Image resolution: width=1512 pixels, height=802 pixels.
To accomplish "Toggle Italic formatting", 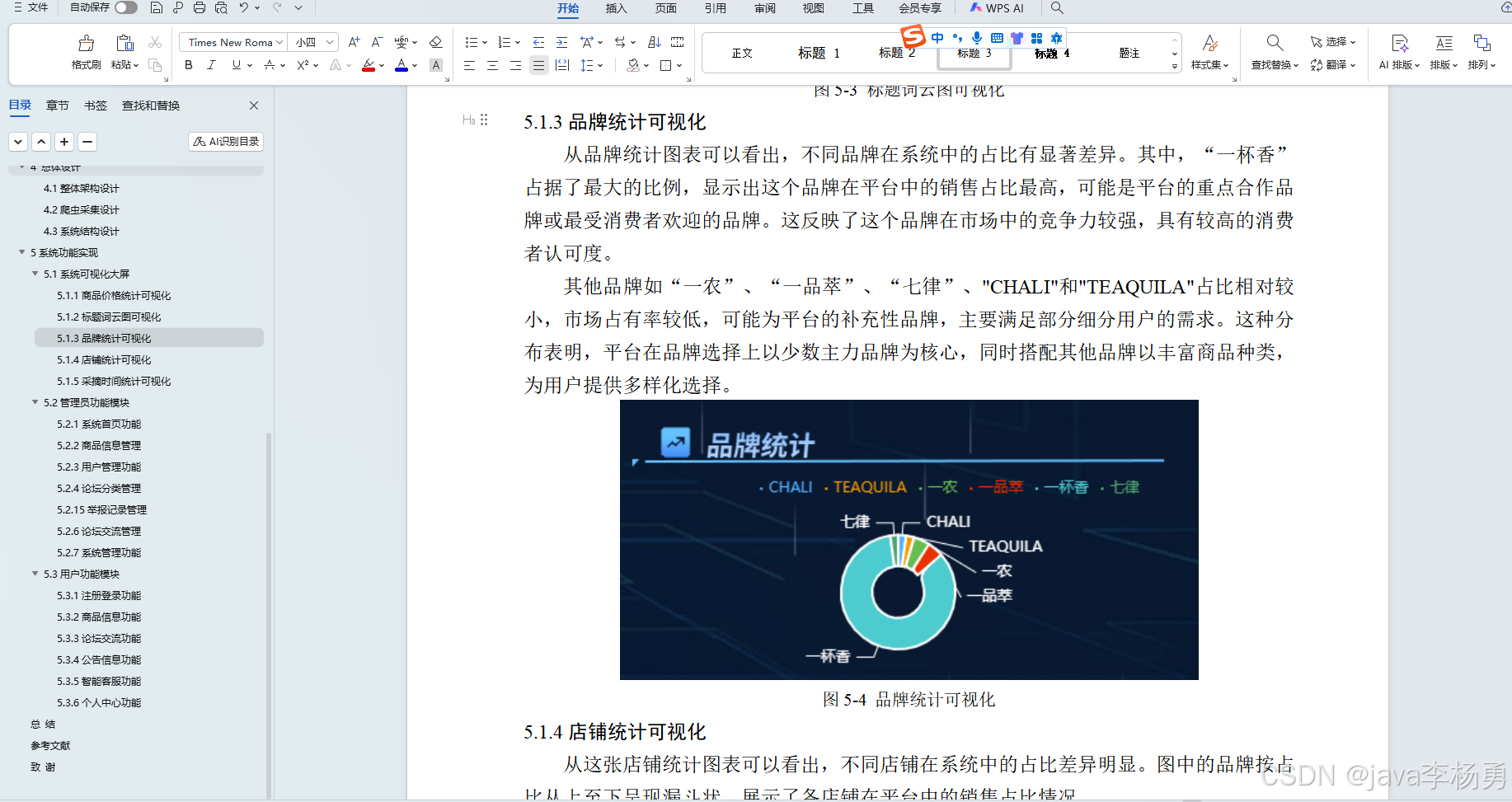I will [212, 65].
